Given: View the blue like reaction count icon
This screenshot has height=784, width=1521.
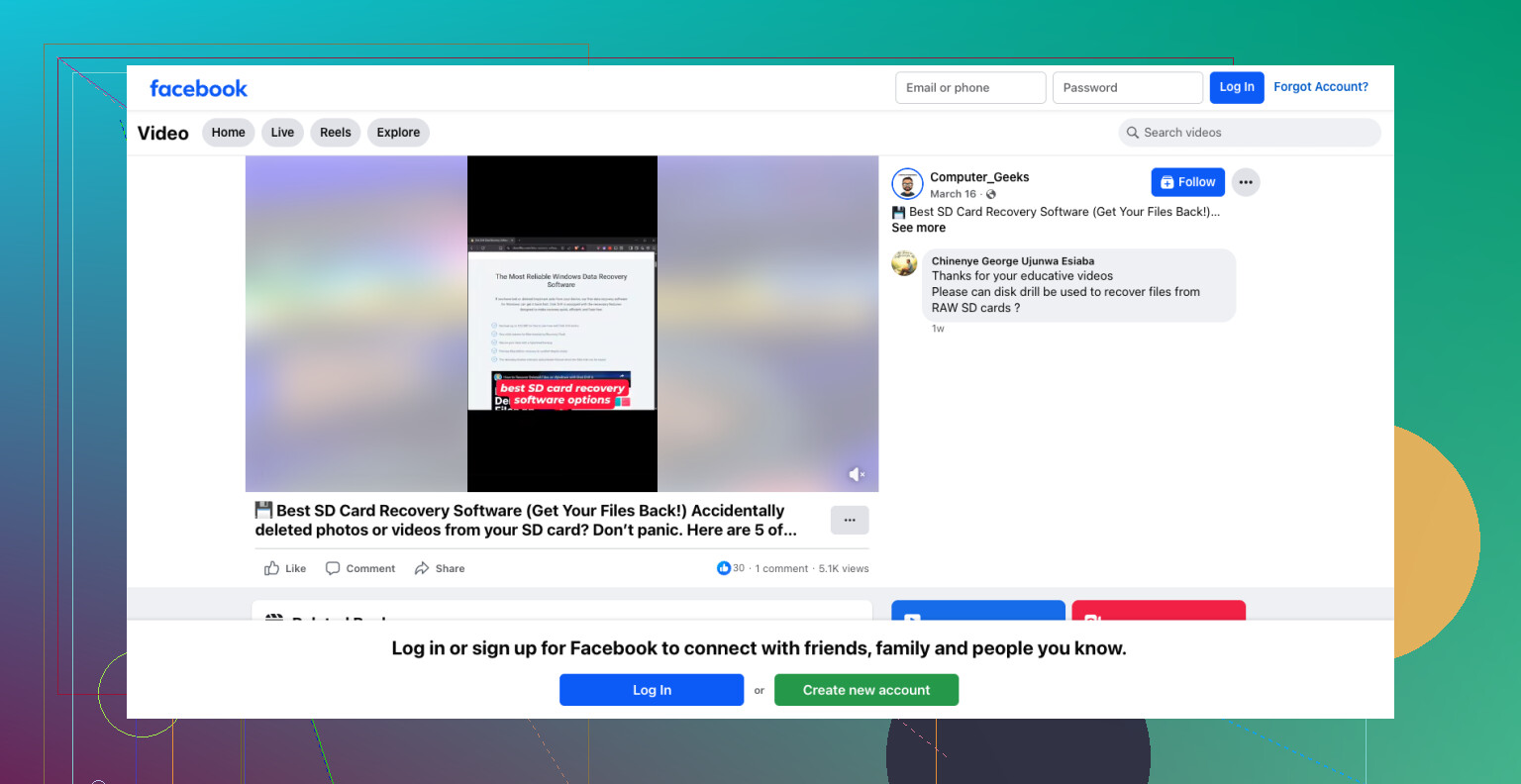Looking at the screenshot, I should 723,568.
